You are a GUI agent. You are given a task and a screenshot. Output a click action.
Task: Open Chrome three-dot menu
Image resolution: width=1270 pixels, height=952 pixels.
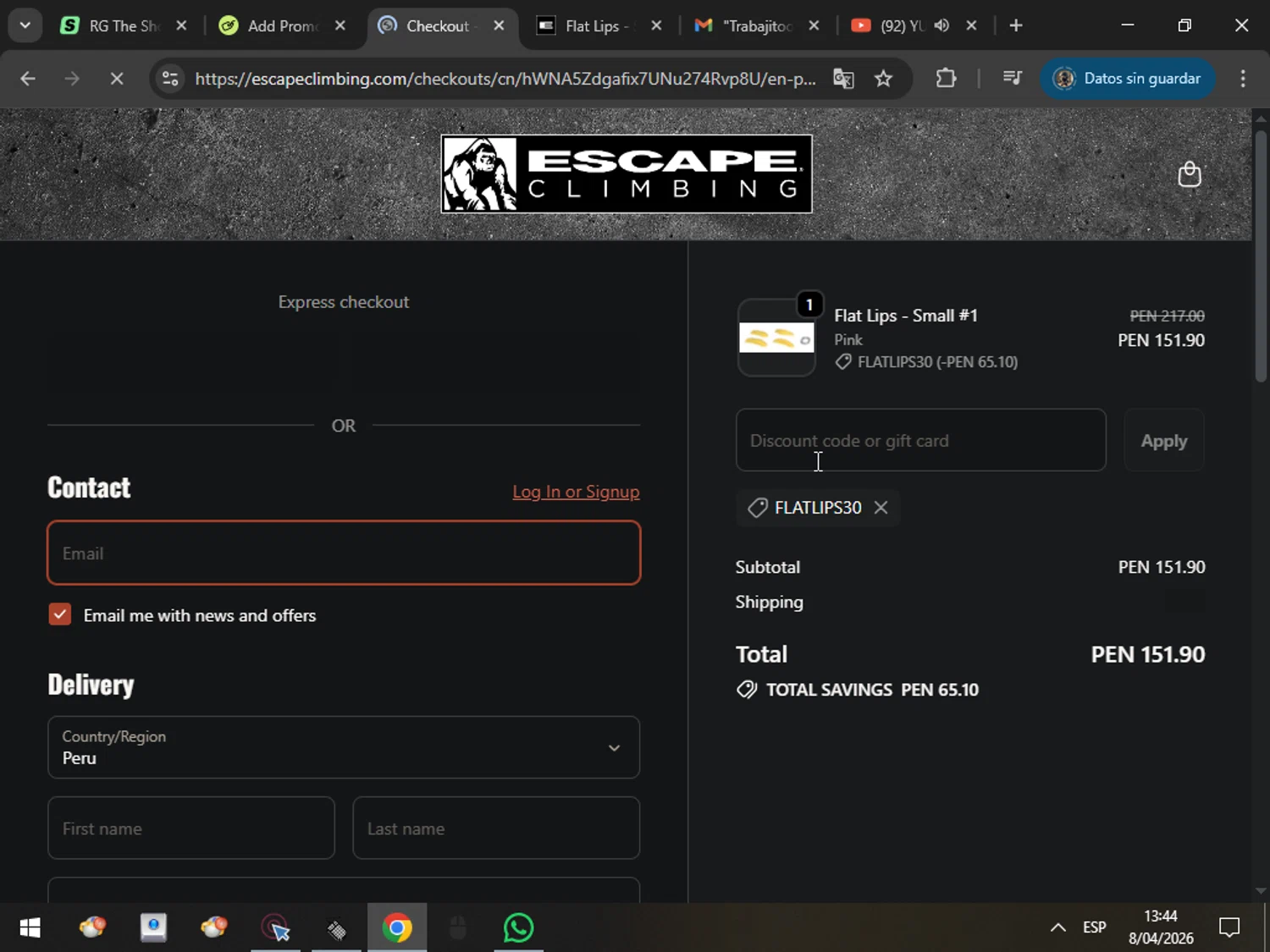tap(1243, 79)
